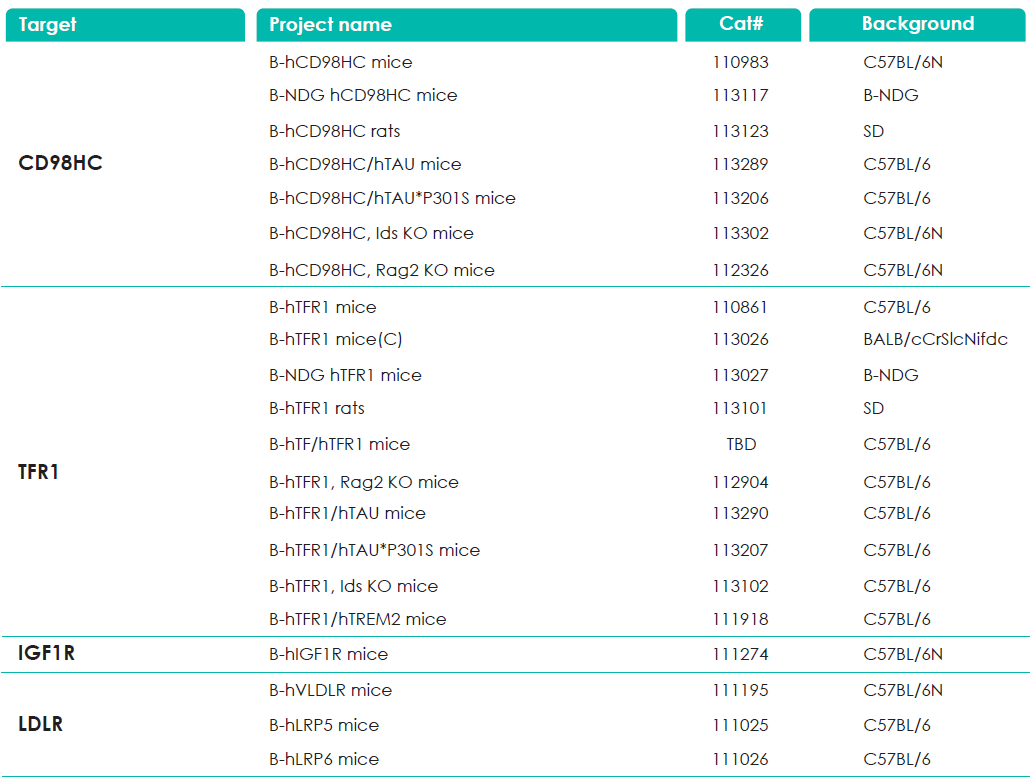Click the Background column header
The width and height of the screenshot is (1034, 784).
917,25
